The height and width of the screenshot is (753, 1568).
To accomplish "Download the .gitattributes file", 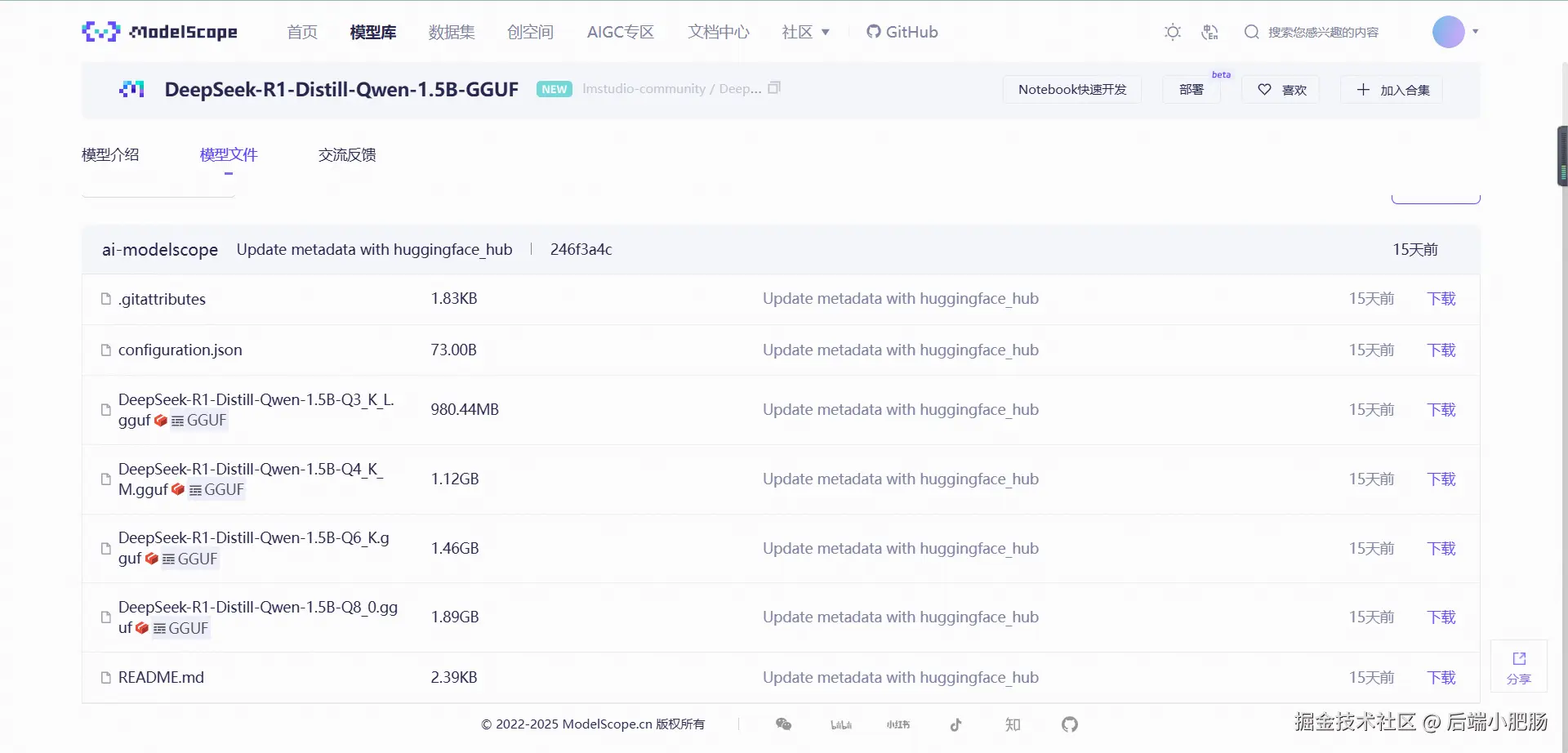I will click(x=1441, y=299).
